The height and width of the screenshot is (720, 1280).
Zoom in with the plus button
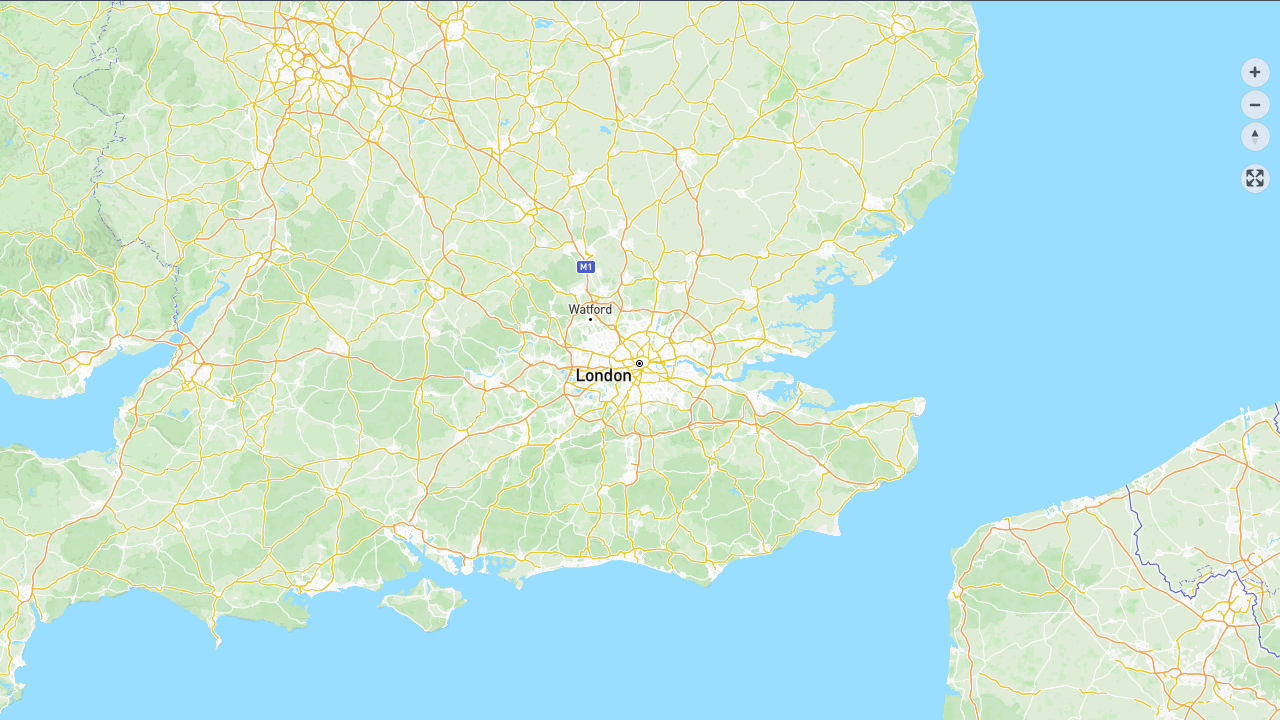click(x=1255, y=72)
